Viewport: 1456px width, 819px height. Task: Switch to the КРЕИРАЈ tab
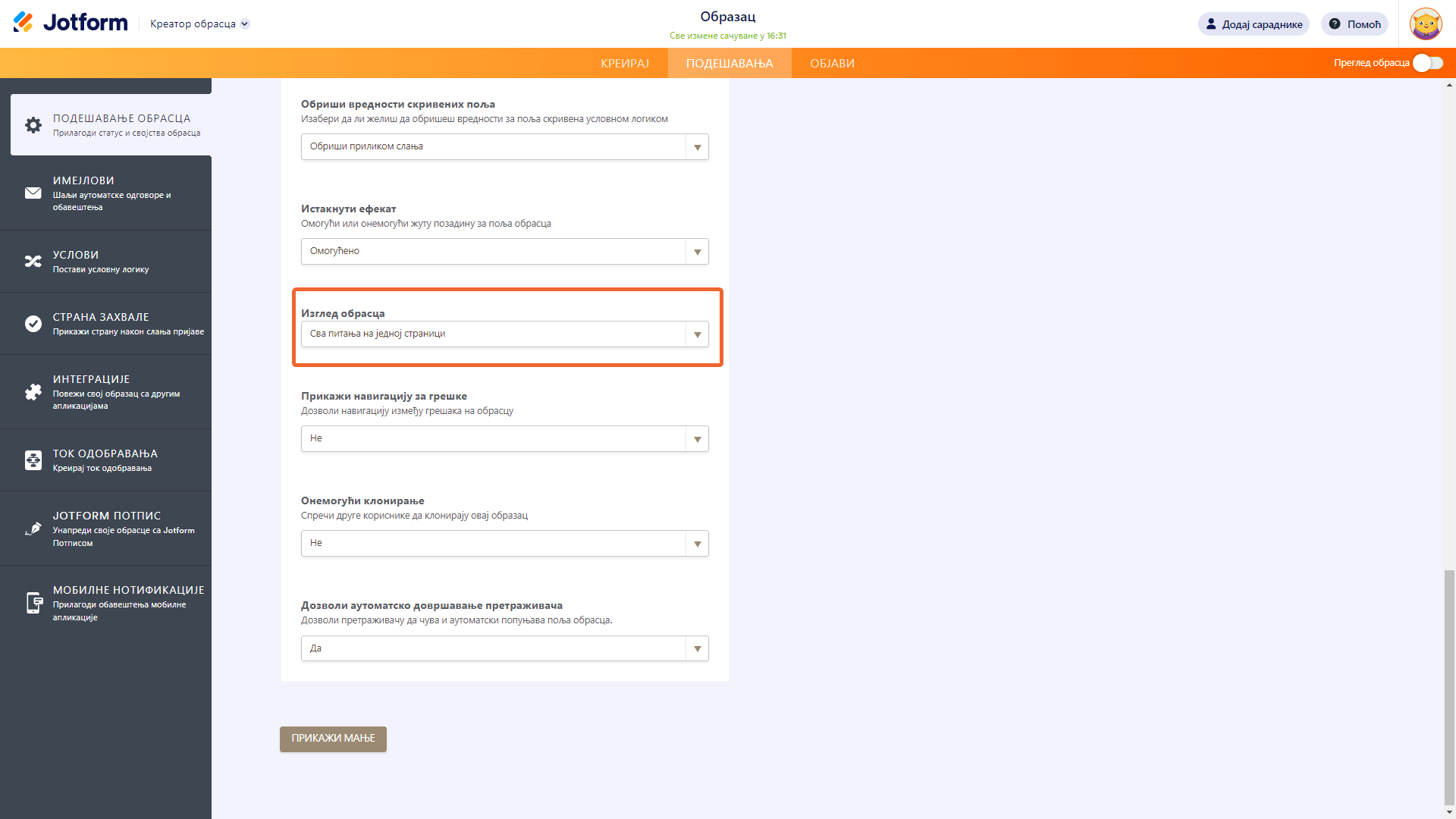pyautogui.click(x=625, y=64)
